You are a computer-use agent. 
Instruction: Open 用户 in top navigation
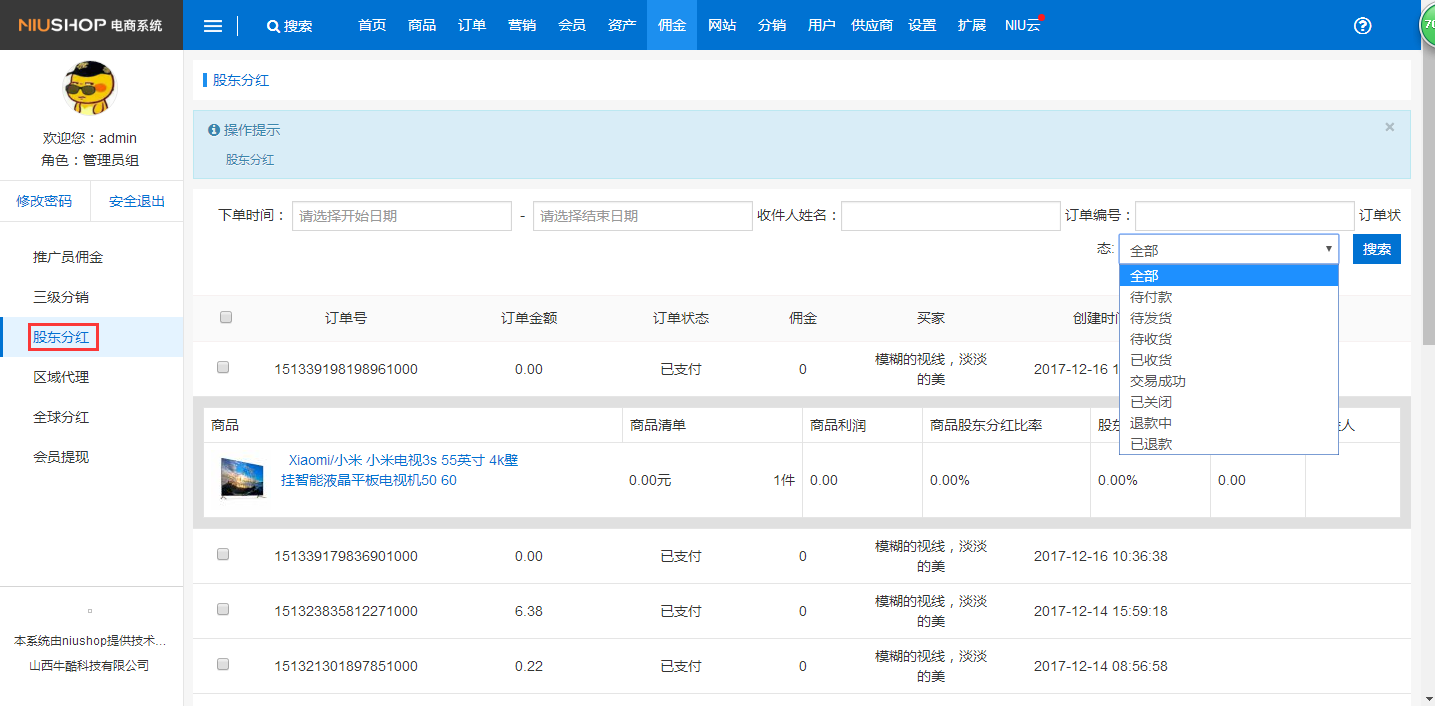[822, 25]
